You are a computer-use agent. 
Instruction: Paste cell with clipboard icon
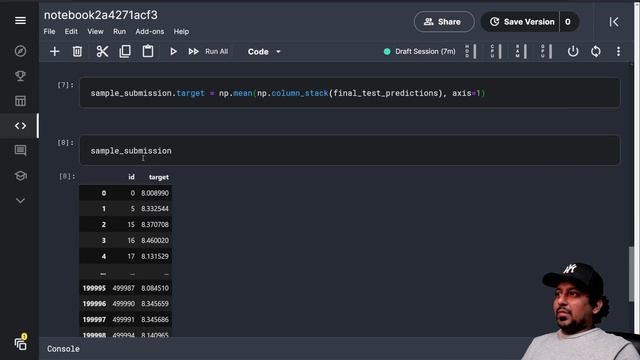pos(148,51)
